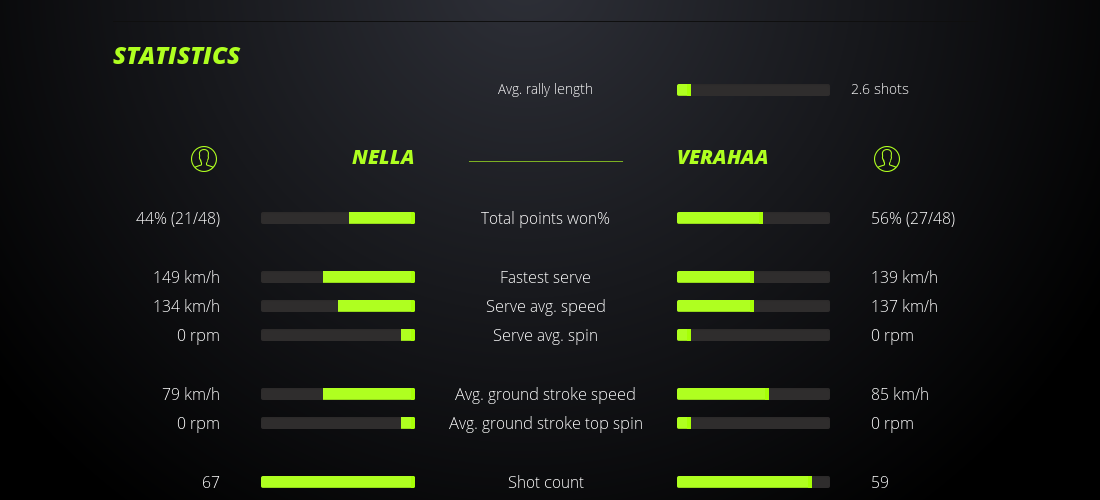Click Nella's 149 km/h fastest serve value
The height and width of the screenshot is (500, 1100).
click(x=186, y=277)
